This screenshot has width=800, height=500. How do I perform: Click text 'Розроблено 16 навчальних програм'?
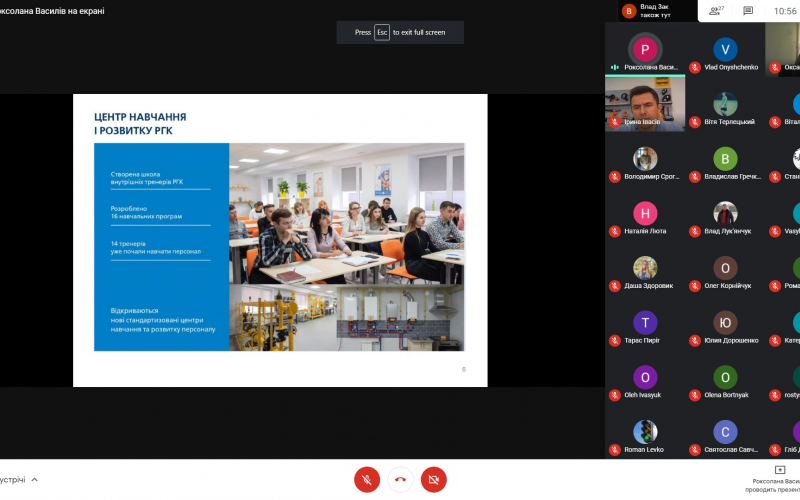click(x=146, y=212)
